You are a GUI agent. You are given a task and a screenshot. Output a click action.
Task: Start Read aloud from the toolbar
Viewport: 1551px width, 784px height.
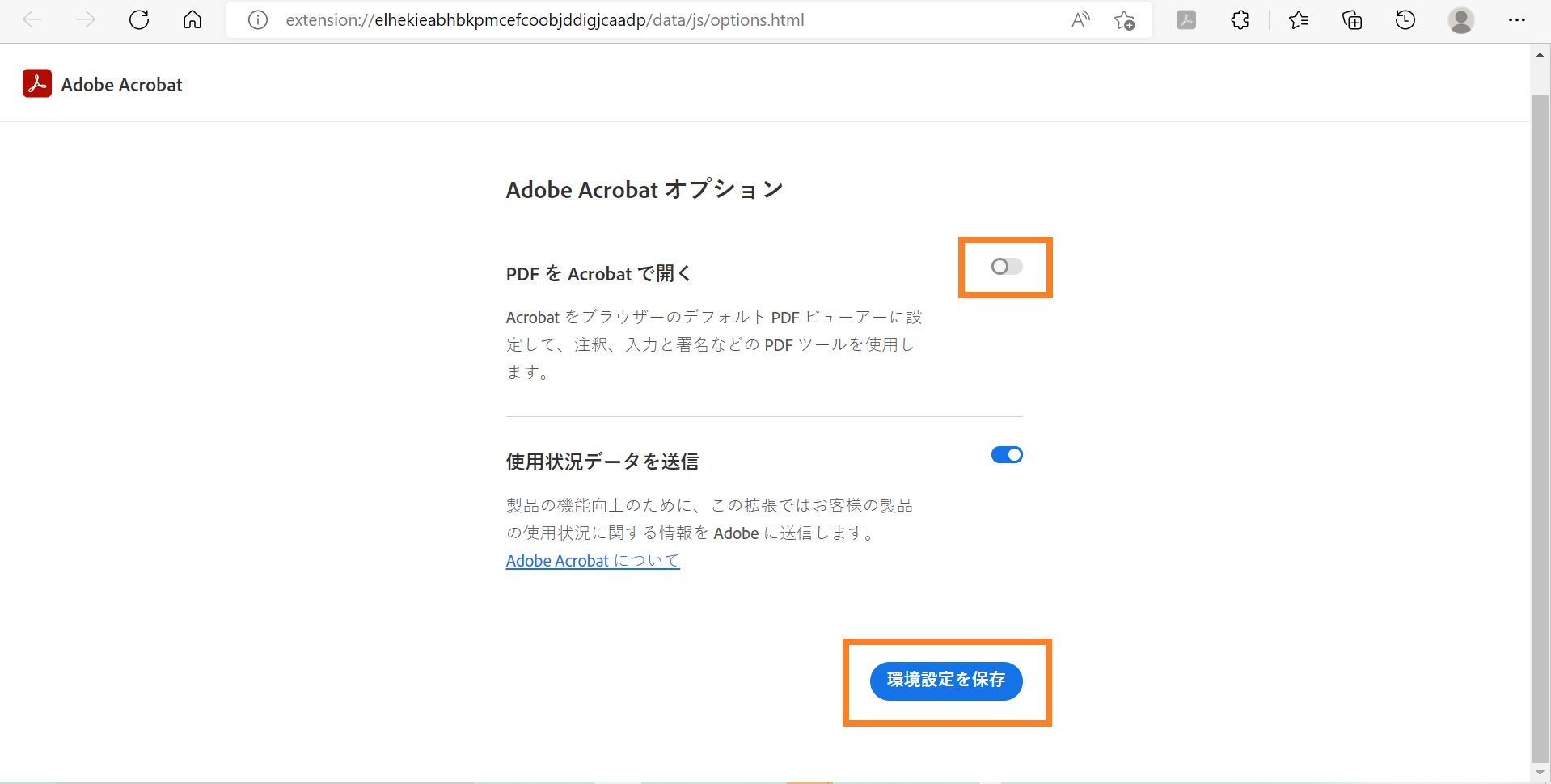pos(1080,19)
